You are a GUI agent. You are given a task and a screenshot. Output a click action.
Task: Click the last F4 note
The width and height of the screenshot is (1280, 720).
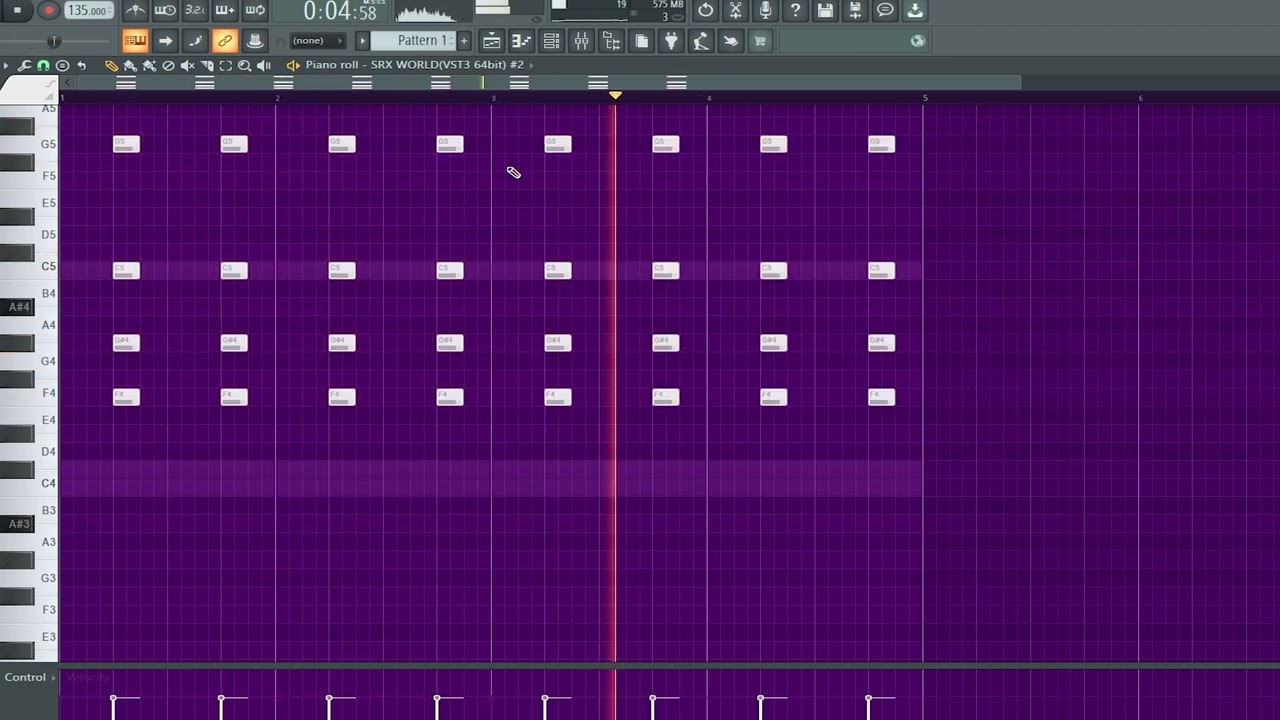point(881,397)
